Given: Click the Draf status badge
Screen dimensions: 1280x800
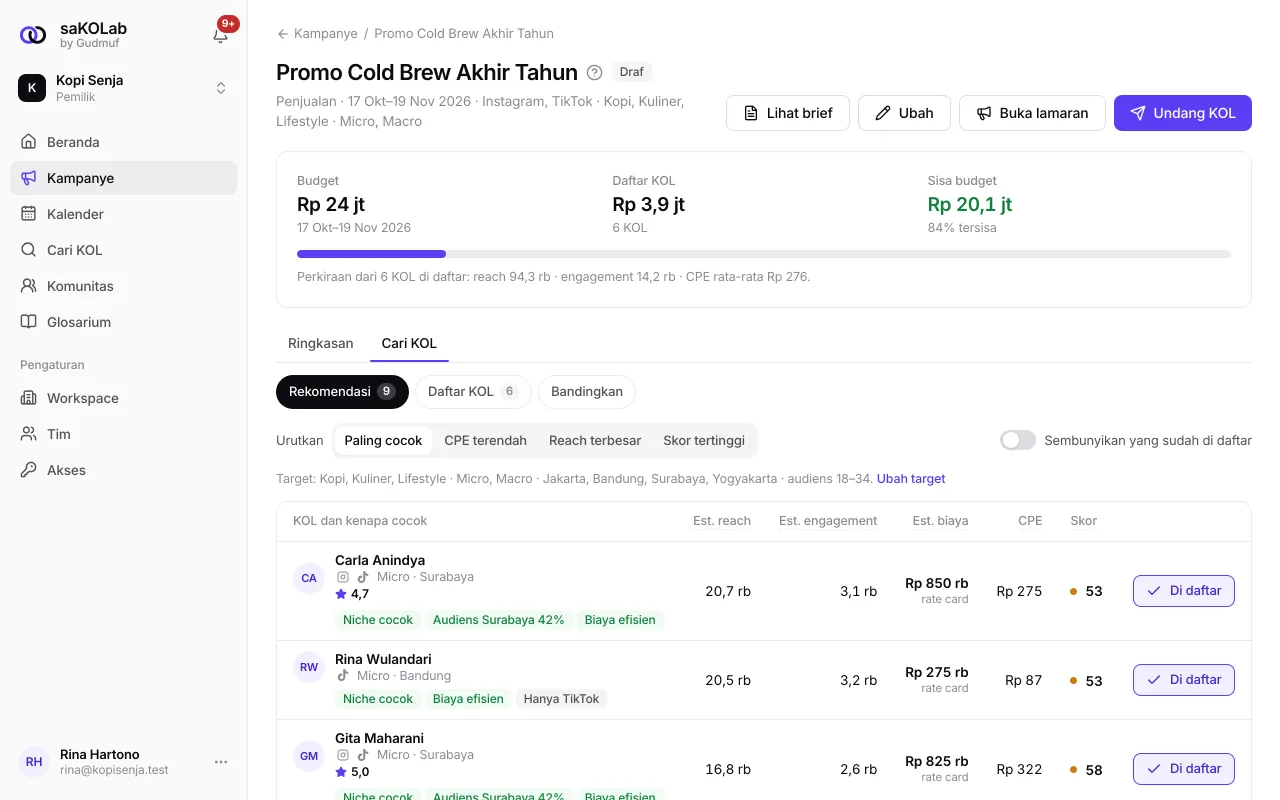Looking at the screenshot, I should [632, 72].
